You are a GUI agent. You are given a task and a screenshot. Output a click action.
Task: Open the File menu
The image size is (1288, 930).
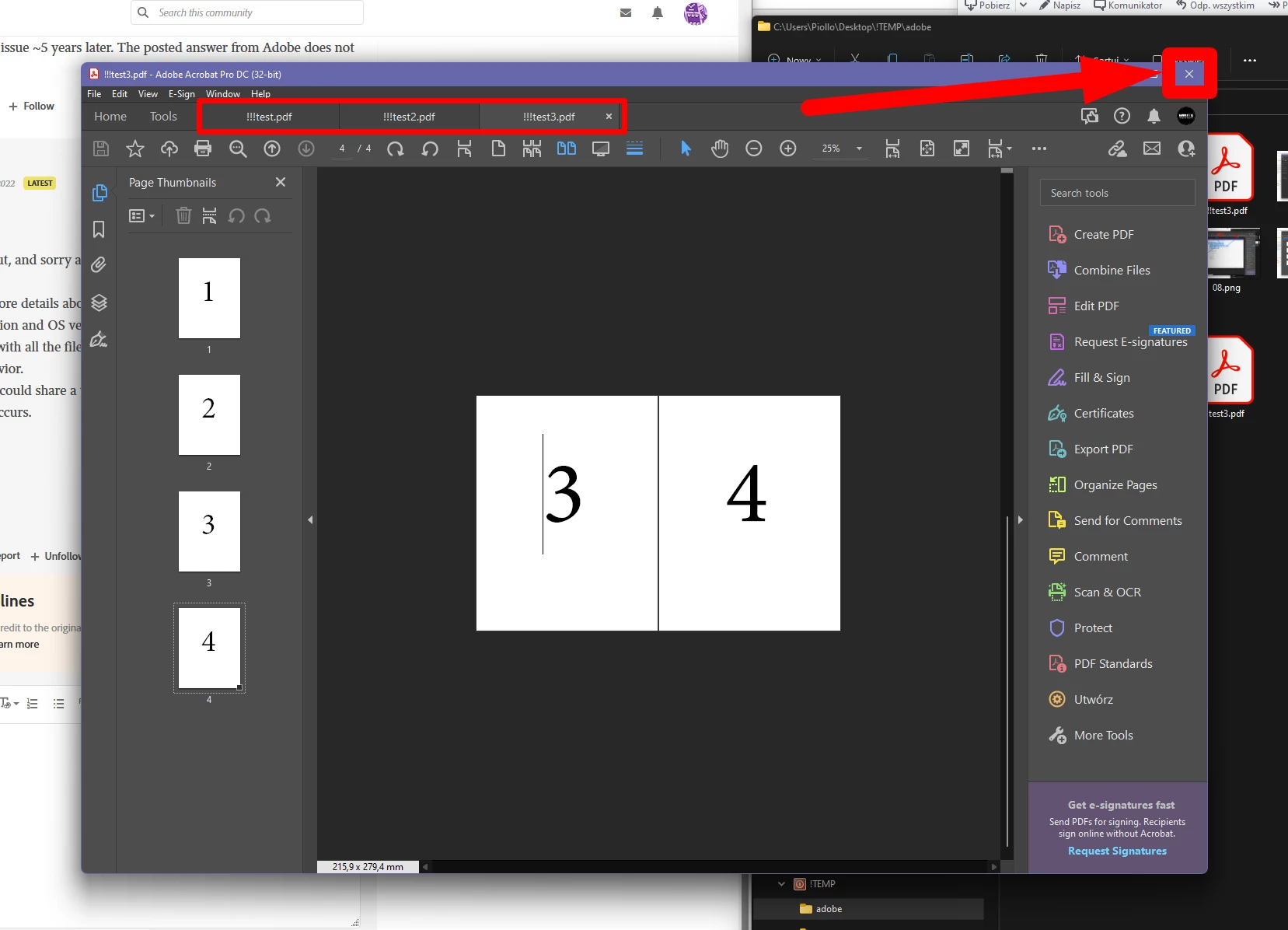coord(94,94)
